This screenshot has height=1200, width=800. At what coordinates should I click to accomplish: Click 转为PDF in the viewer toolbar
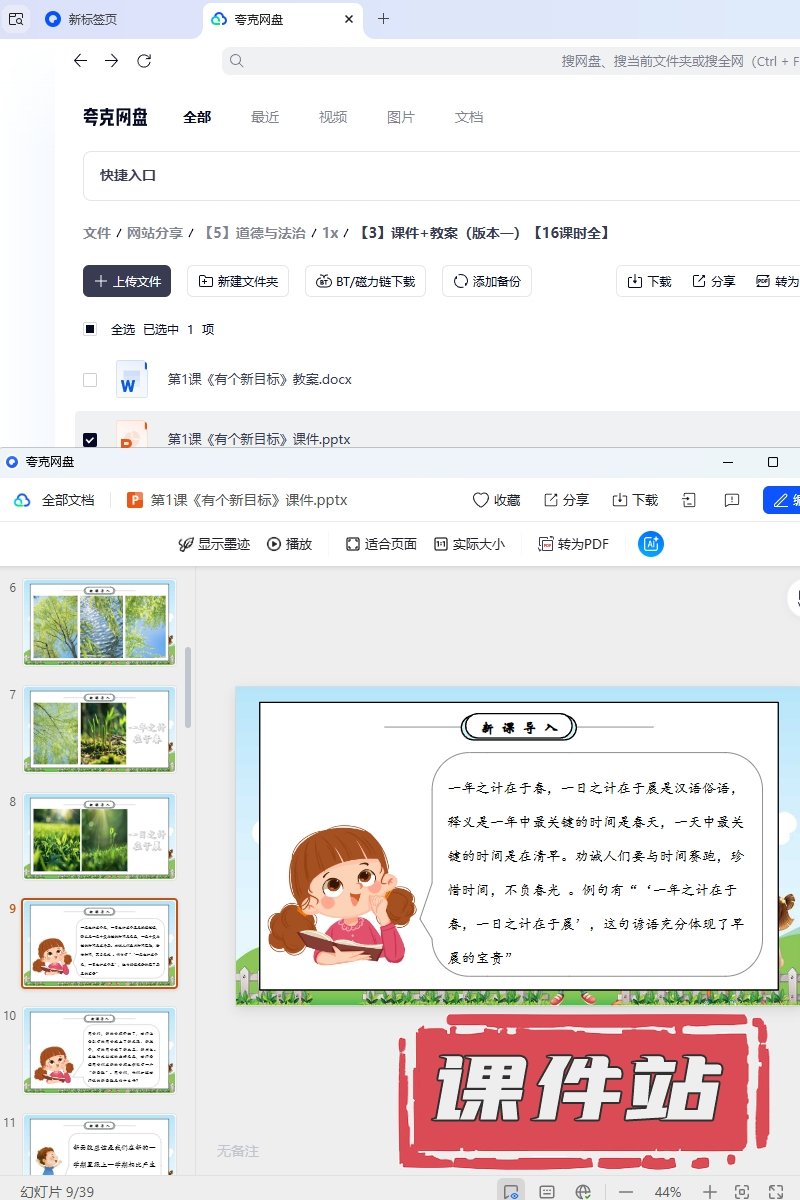pos(573,544)
